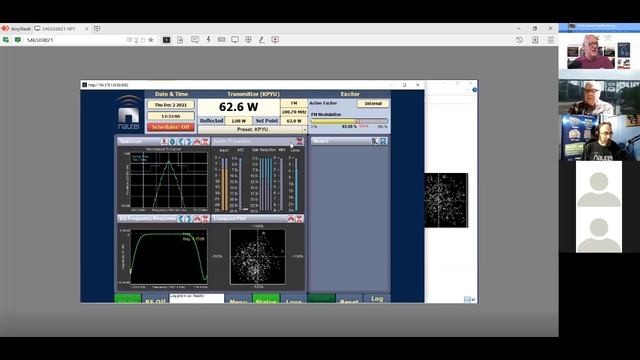The width and height of the screenshot is (640, 360).
Task: Open the AnyDesk hamburger menu
Action: (x=551, y=40)
